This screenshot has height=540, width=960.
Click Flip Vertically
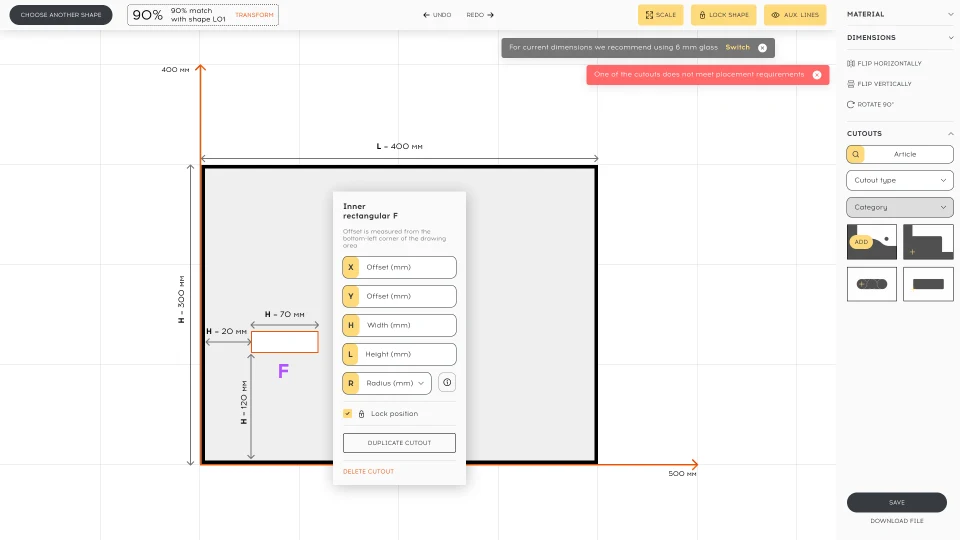point(879,84)
